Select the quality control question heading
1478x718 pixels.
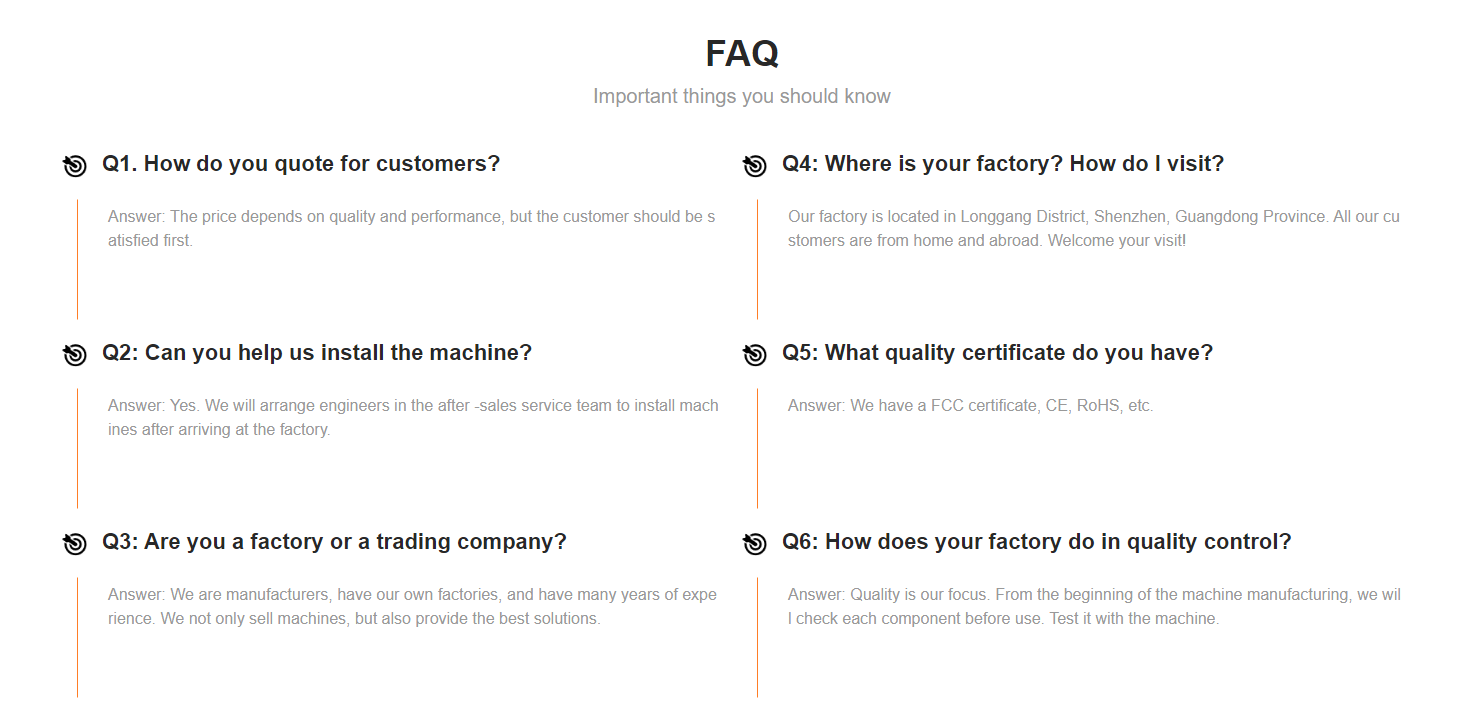click(x=1037, y=542)
